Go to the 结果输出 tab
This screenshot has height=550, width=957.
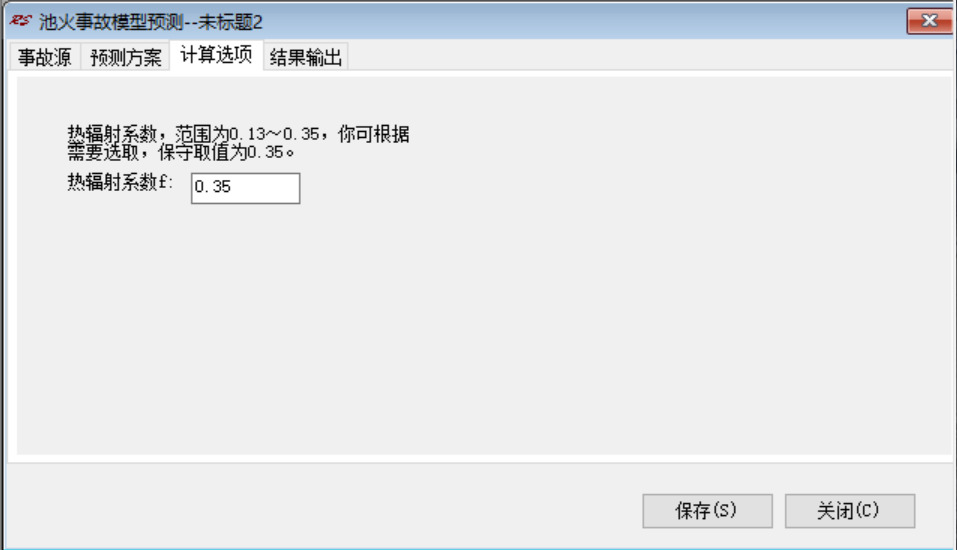(305, 57)
